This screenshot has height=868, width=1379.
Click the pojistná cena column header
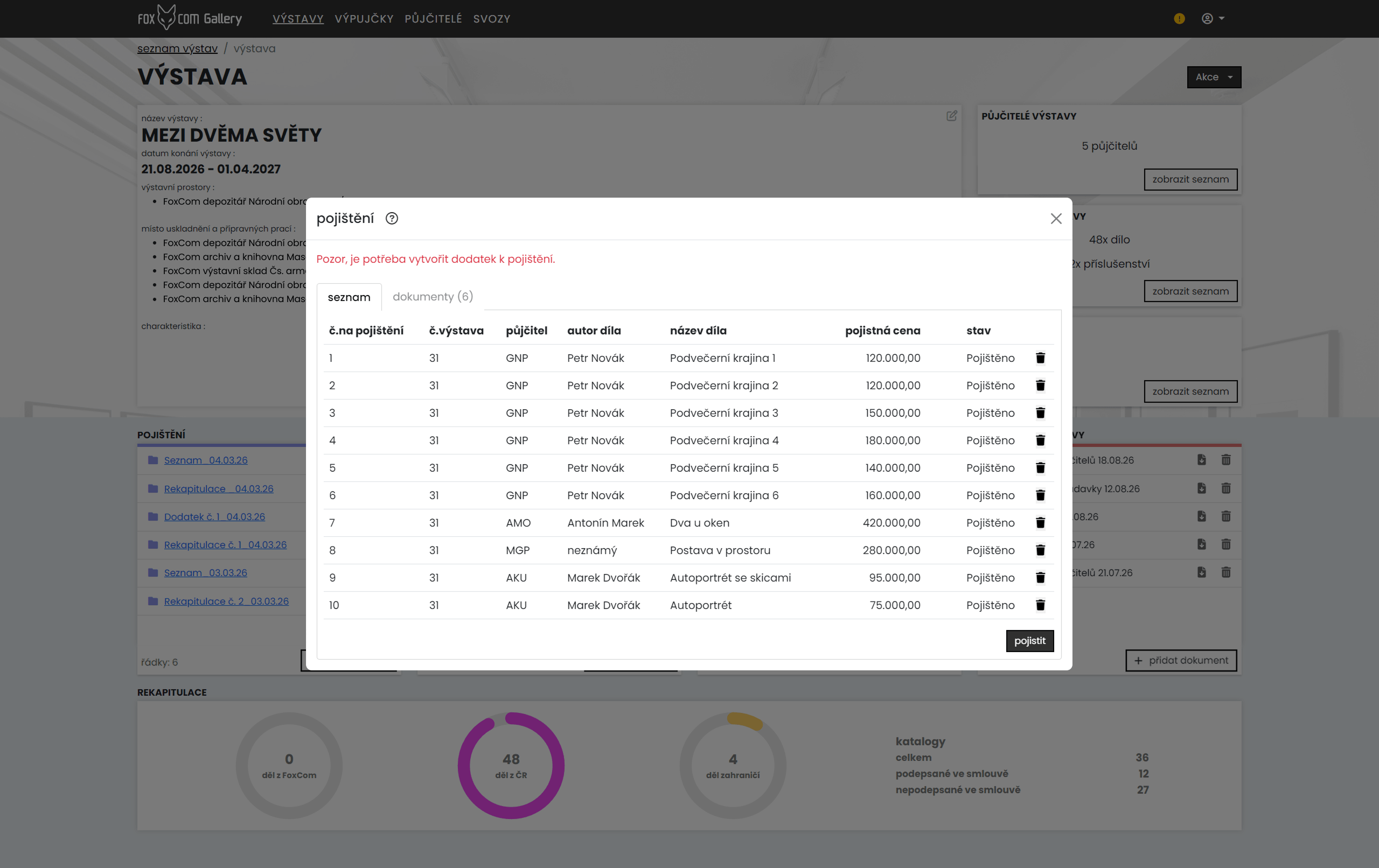[x=882, y=331]
